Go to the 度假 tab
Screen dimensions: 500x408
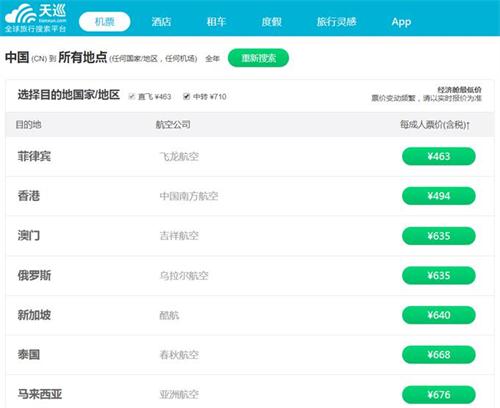(x=271, y=22)
